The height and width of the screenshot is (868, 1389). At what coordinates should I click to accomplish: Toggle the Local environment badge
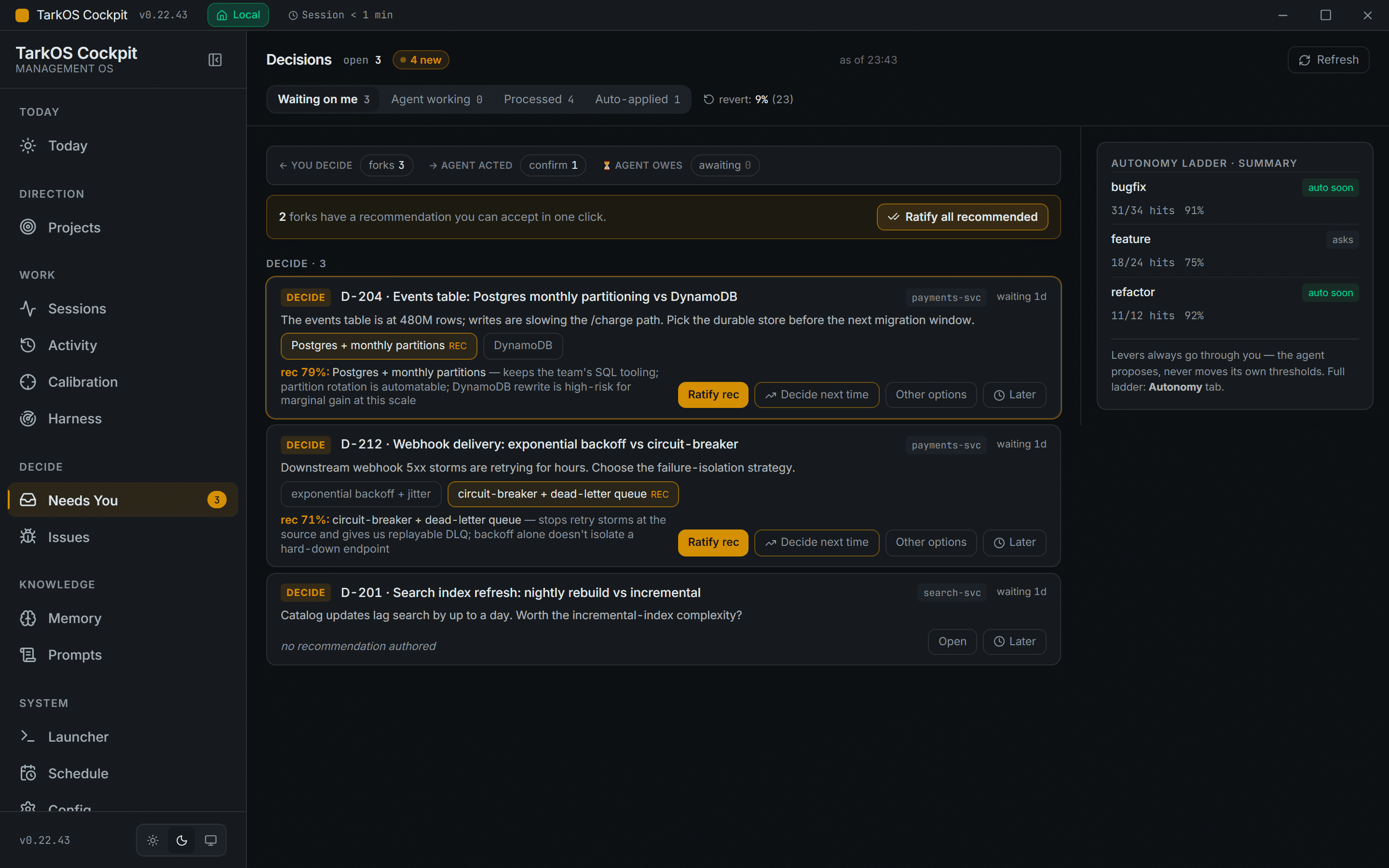coord(238,15)
